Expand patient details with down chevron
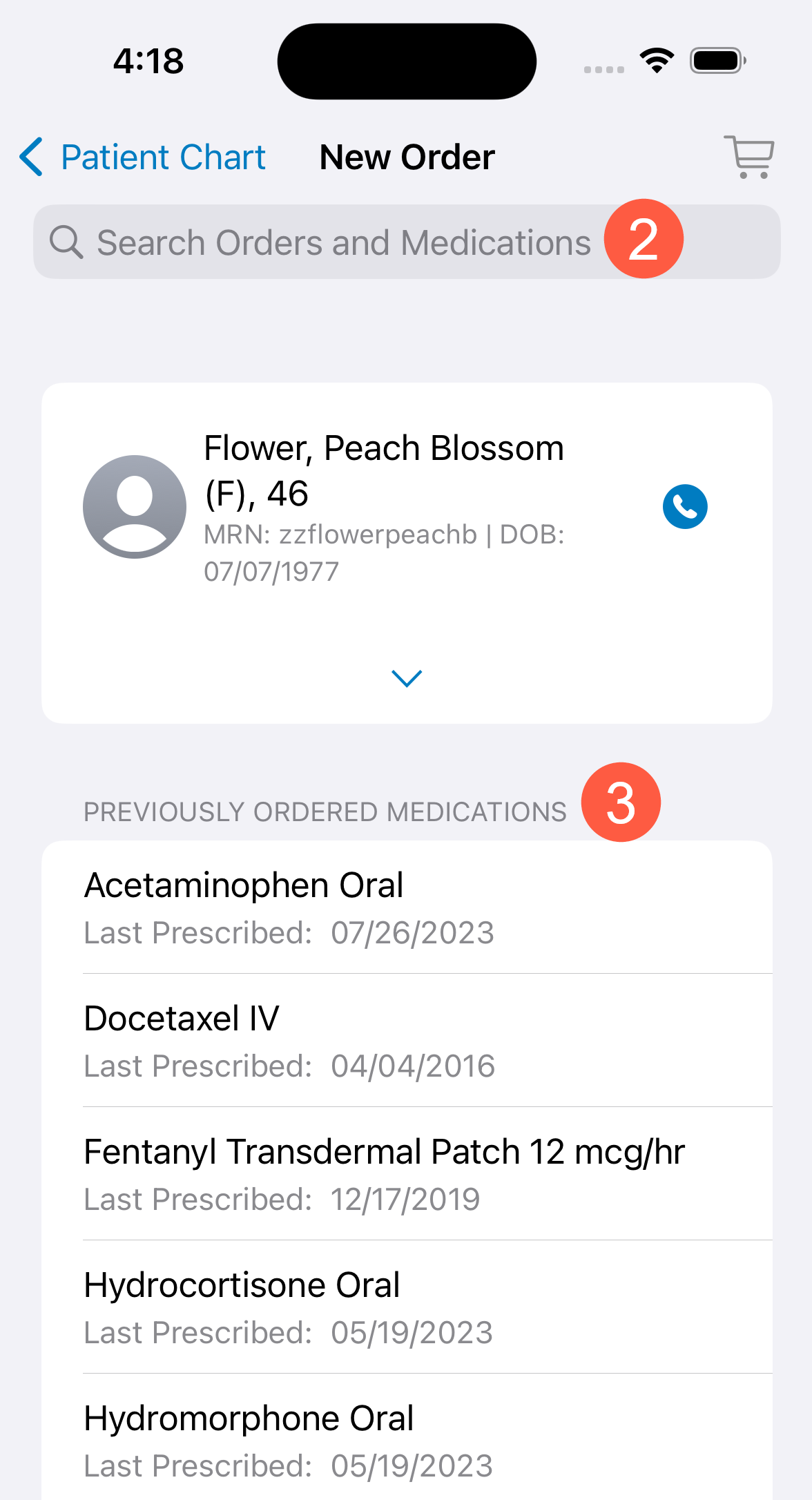 point(407,678)
